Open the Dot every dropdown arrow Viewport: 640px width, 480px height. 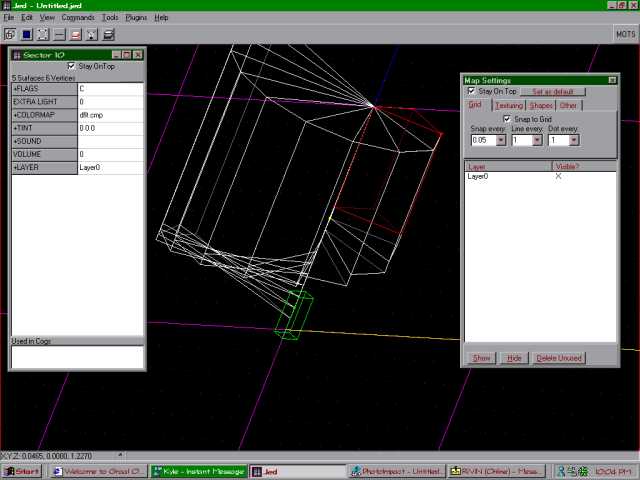click(574, 140)
